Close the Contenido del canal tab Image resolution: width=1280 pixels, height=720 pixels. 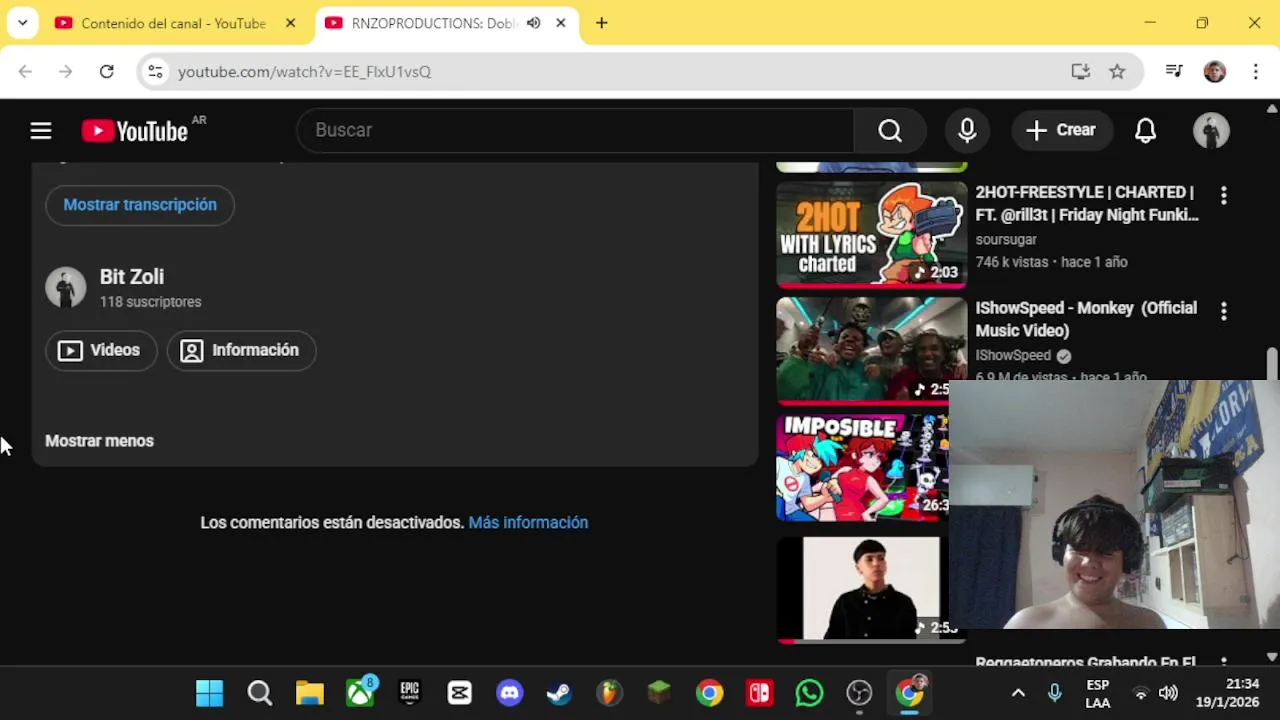pos(291,23)
